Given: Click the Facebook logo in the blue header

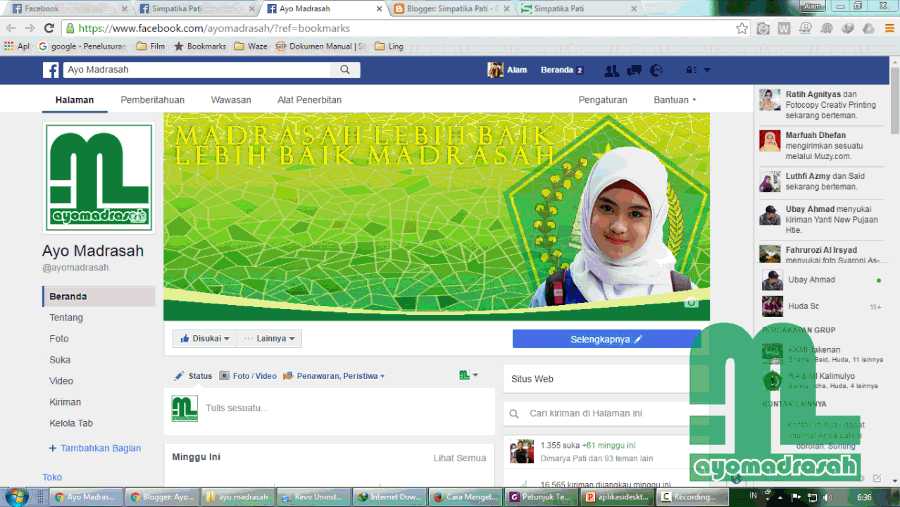Looking at the screenshot, I should (51, 70).
